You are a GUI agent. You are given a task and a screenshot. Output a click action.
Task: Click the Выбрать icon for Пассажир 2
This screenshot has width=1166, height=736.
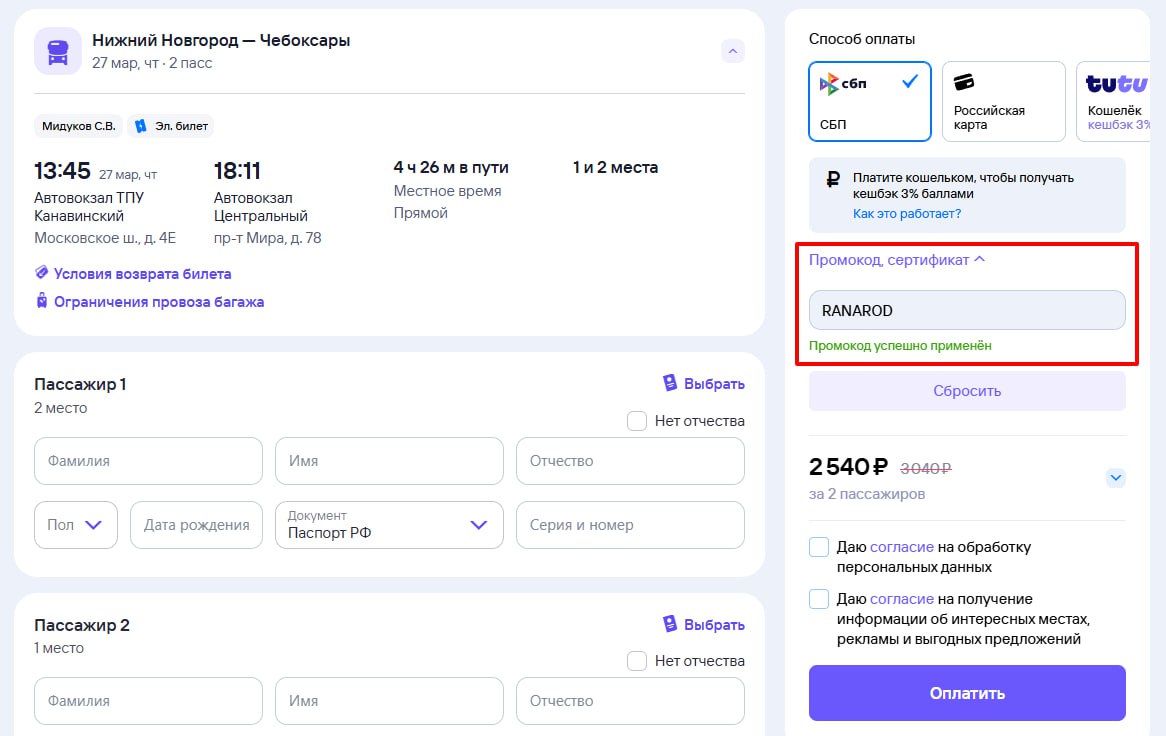pyautogui.click(x=670, y=625)
